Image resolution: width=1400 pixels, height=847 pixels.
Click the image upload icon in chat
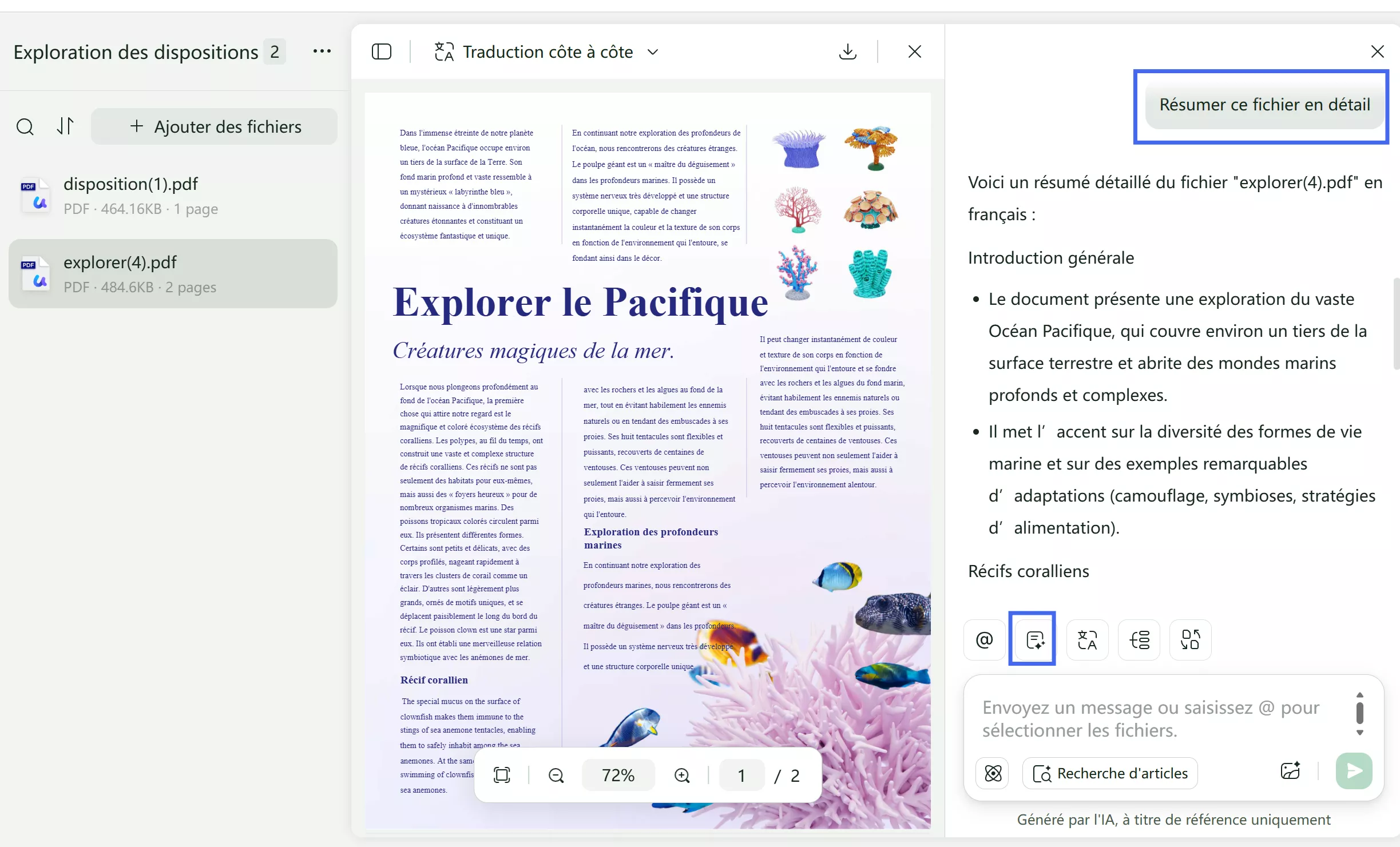[x=1290, y=771]
